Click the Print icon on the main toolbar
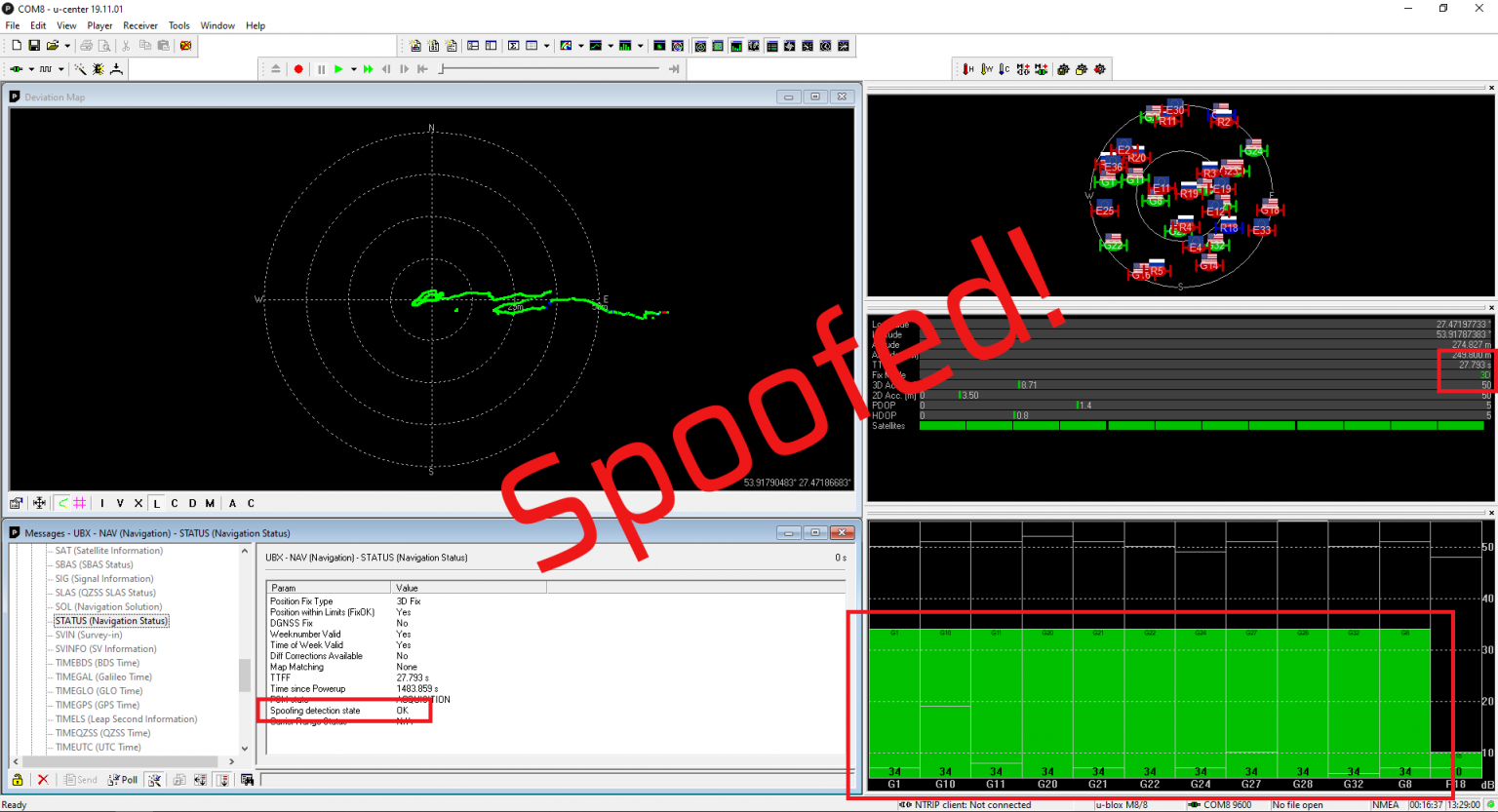 coord(85,45)
